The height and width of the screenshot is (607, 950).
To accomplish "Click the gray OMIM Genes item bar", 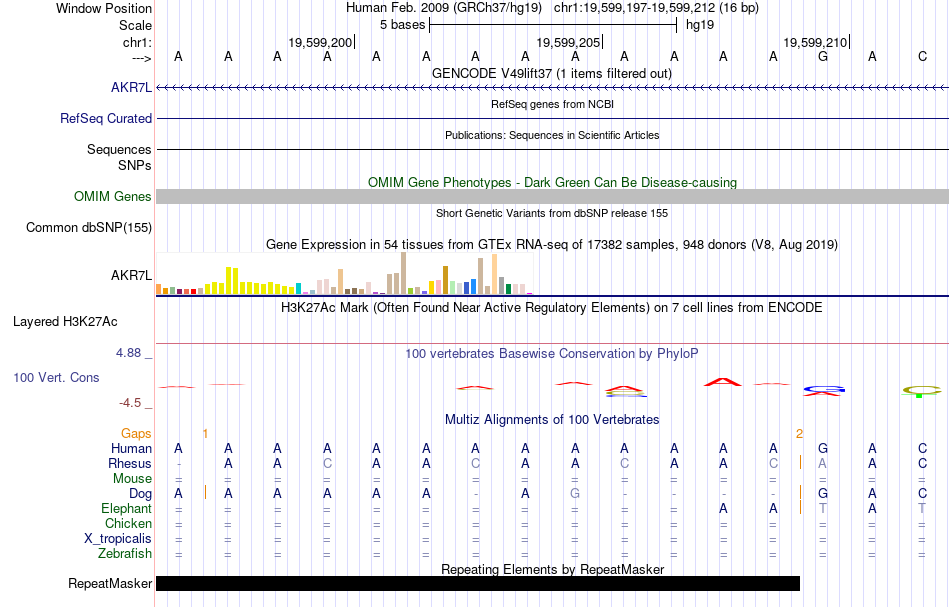I will click(x=553, y=196).
